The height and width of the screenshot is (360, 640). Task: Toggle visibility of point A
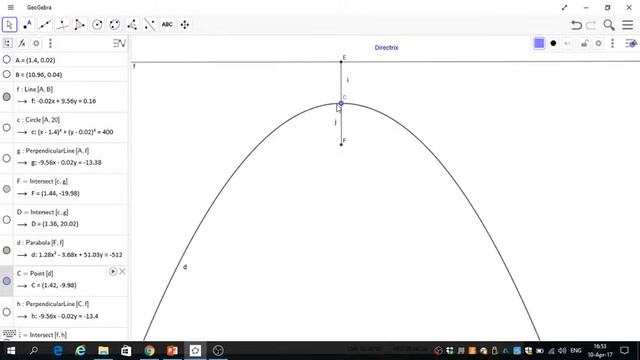tap(7, 60)
